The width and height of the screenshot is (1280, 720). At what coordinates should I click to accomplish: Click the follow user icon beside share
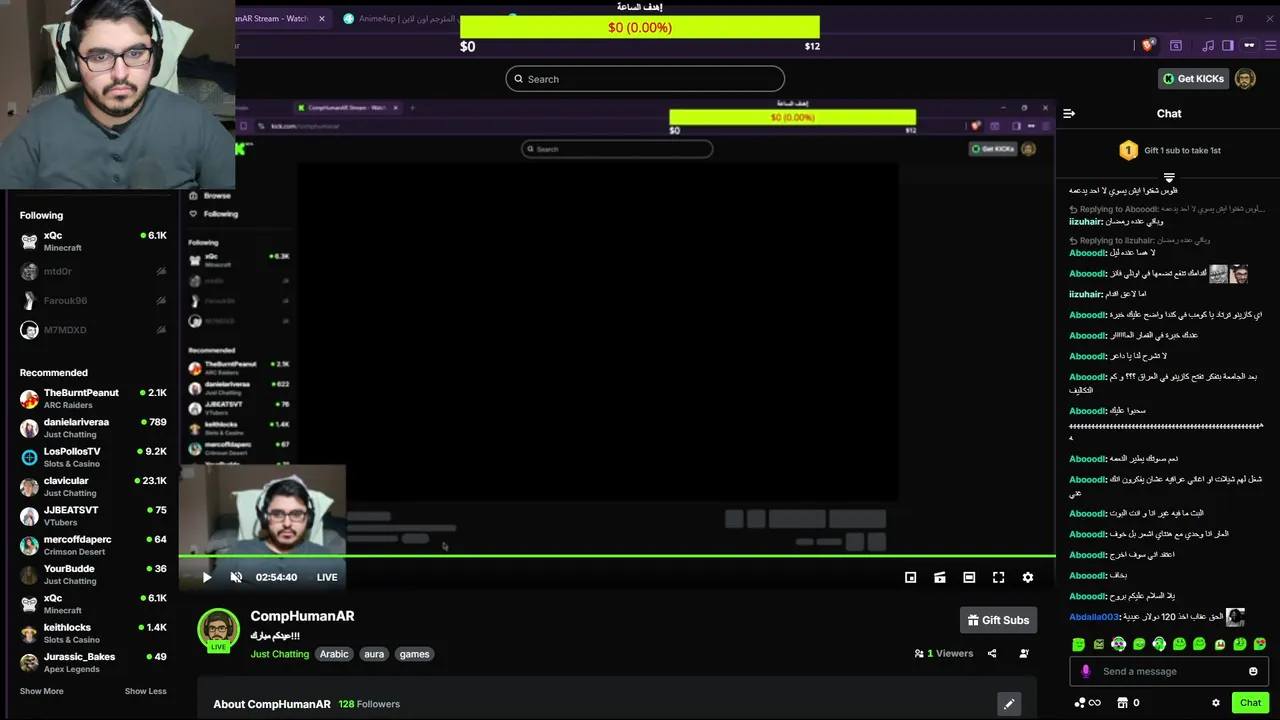1024,653
